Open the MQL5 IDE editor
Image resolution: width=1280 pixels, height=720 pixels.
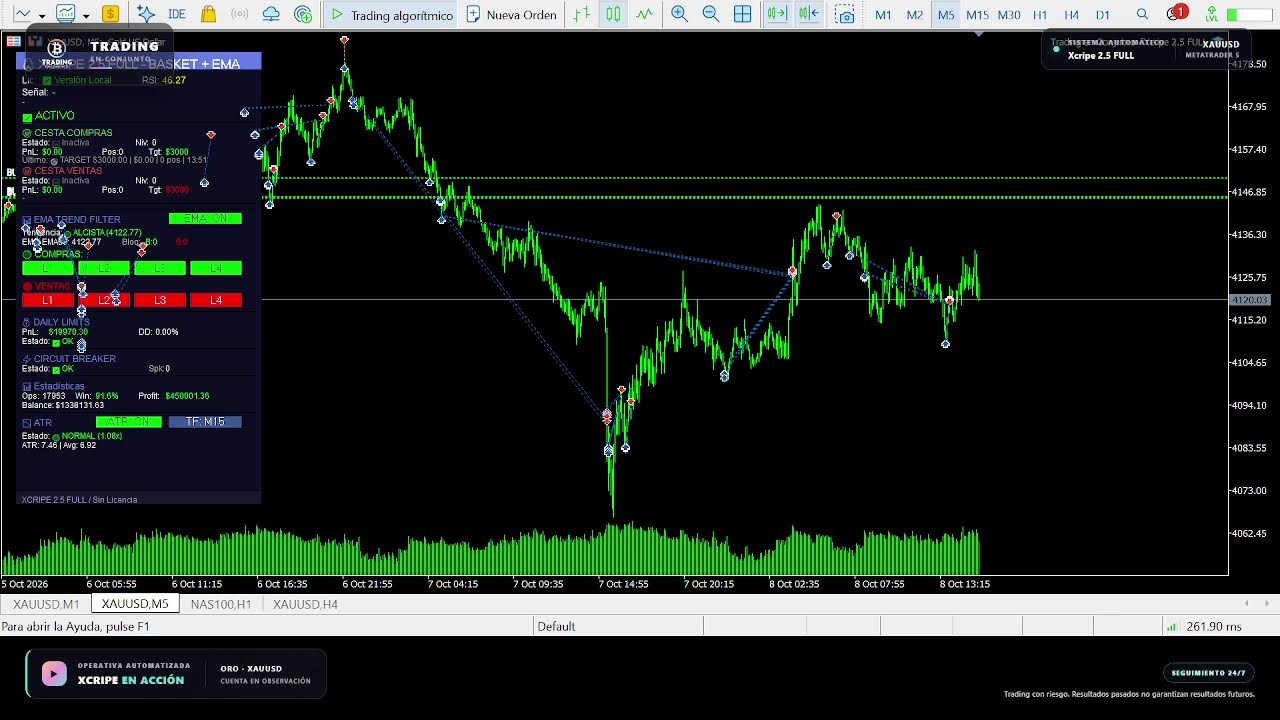click(177, 14)
